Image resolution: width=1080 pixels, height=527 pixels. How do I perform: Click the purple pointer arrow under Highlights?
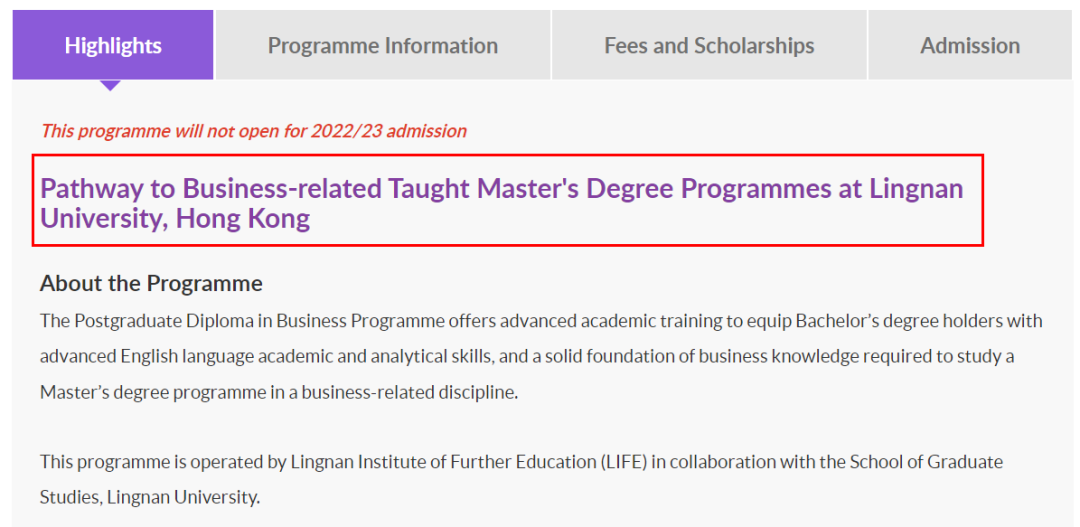[110, 85]
